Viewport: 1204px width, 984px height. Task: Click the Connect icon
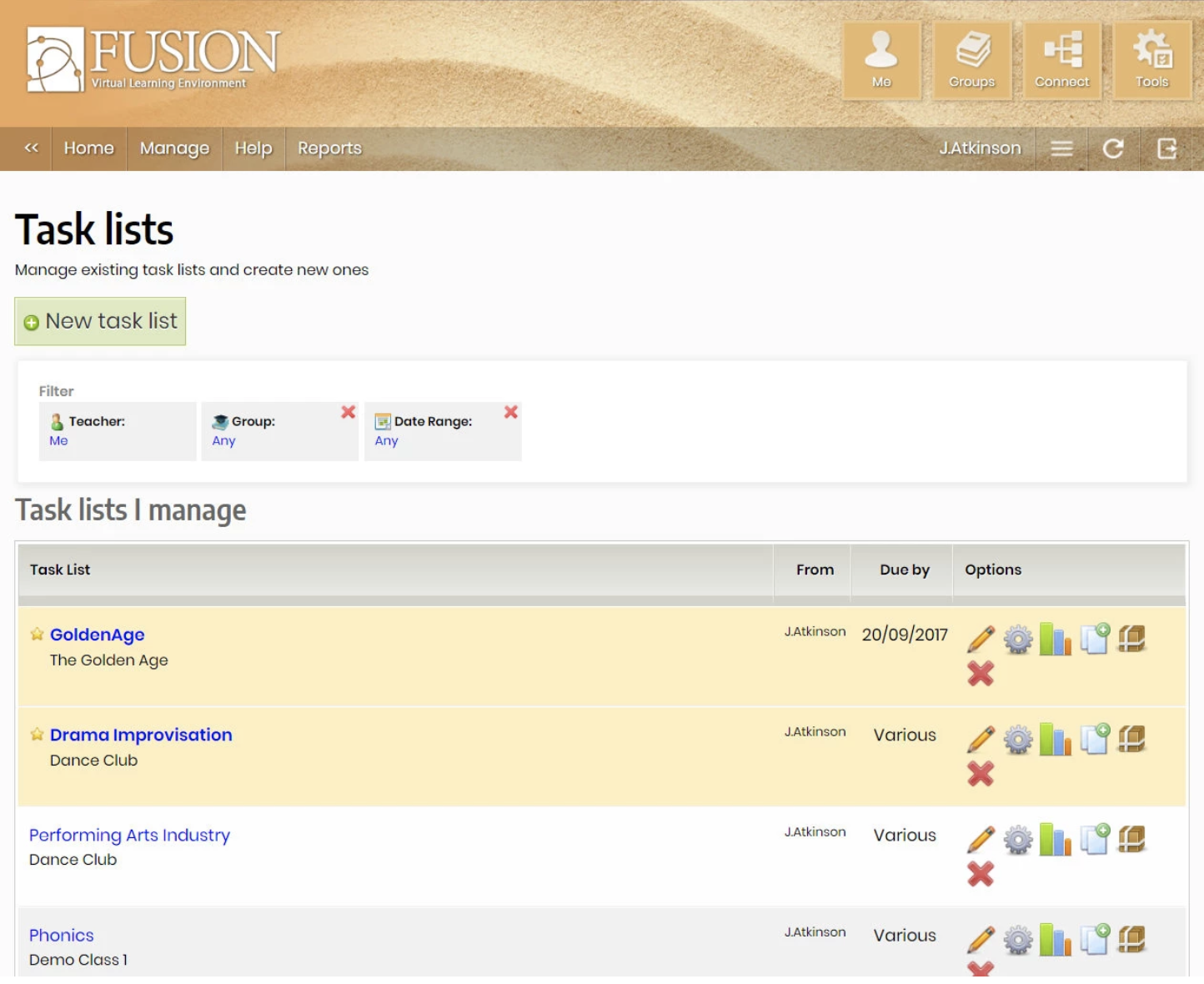tap(1061, 60)
